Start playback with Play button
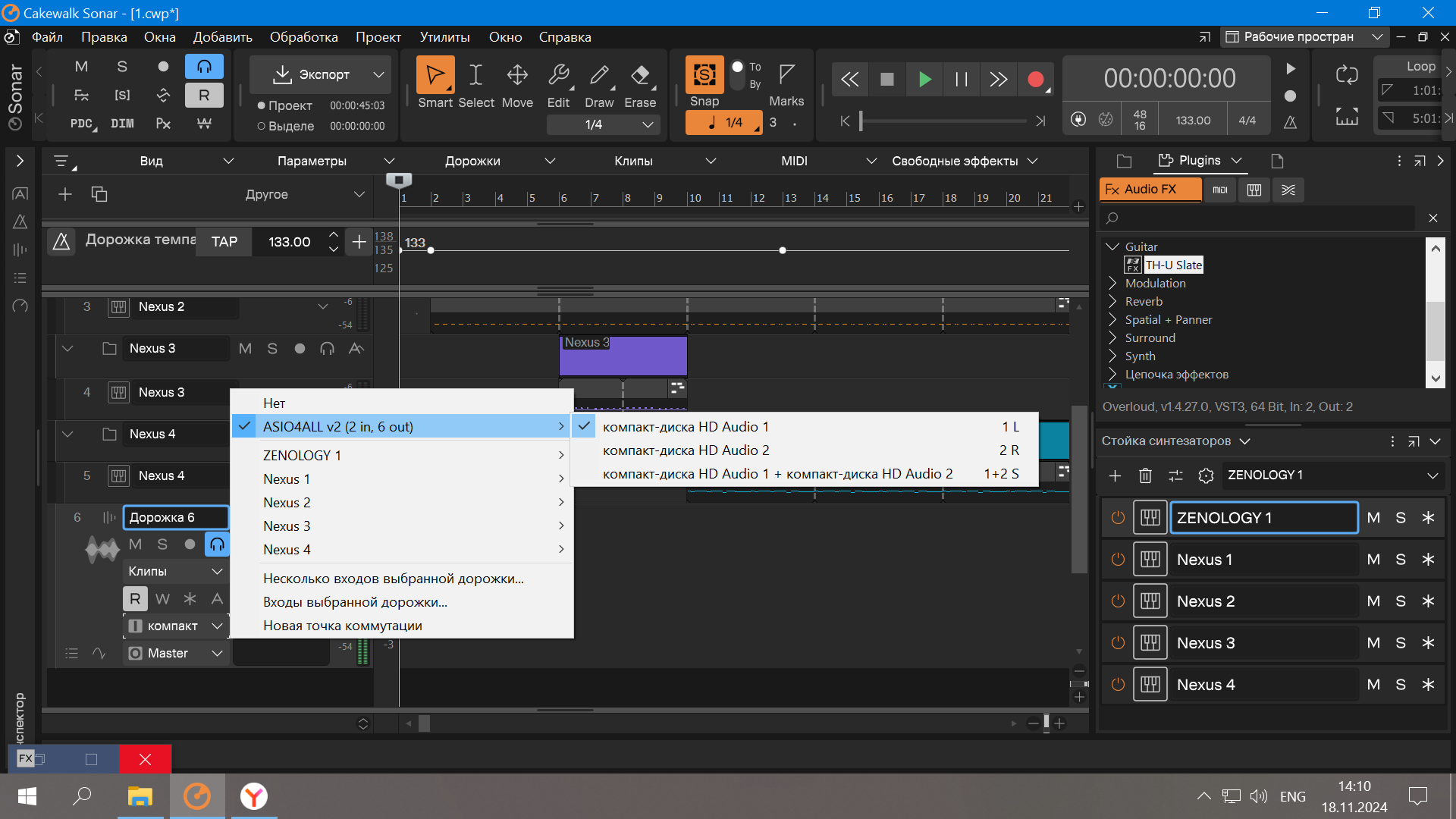This screenshot has width=1456, height=819. pyautogui.click(x=924, y=80)
